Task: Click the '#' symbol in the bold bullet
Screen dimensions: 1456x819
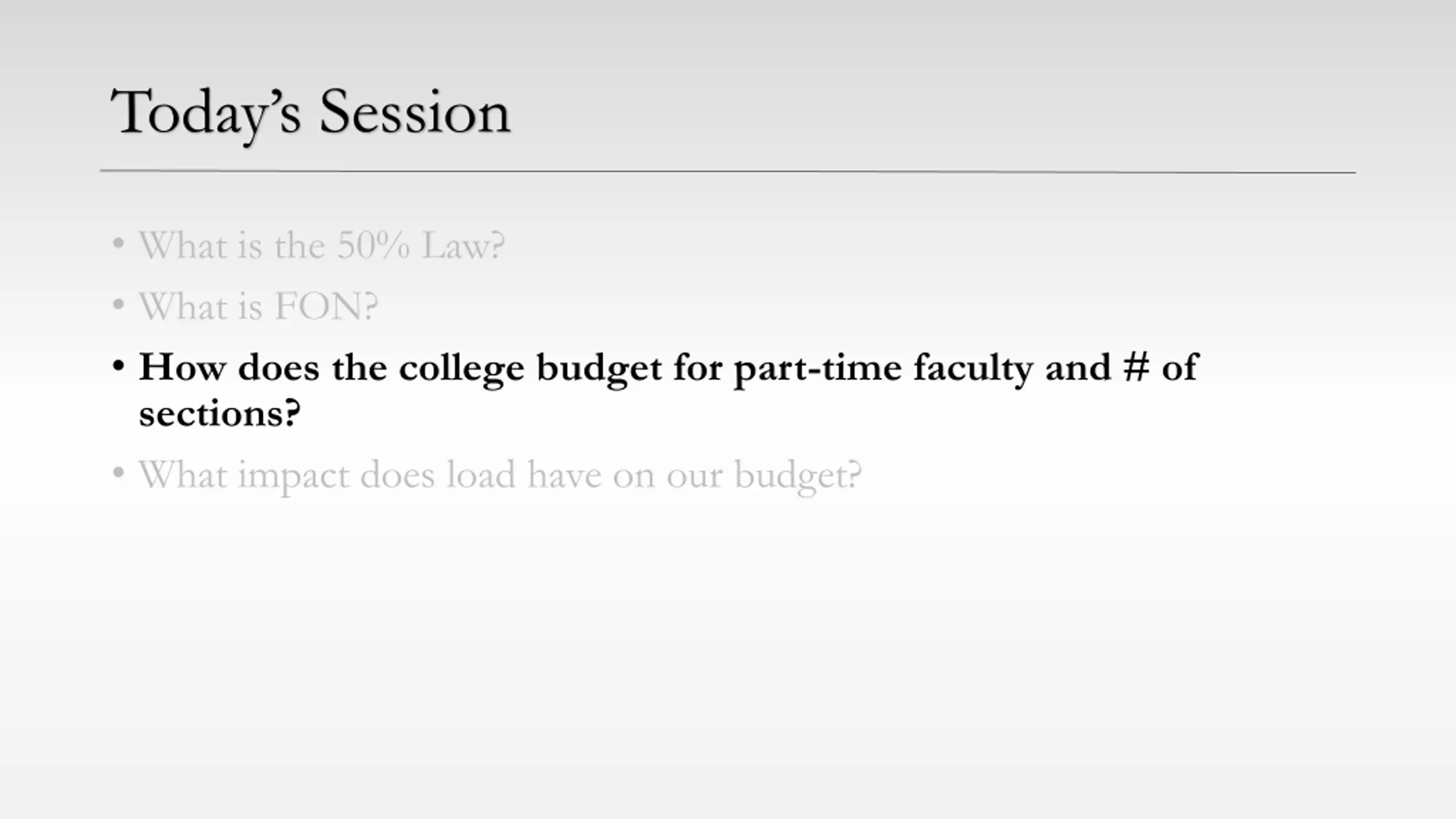Action: click(x=1136, y=367)
